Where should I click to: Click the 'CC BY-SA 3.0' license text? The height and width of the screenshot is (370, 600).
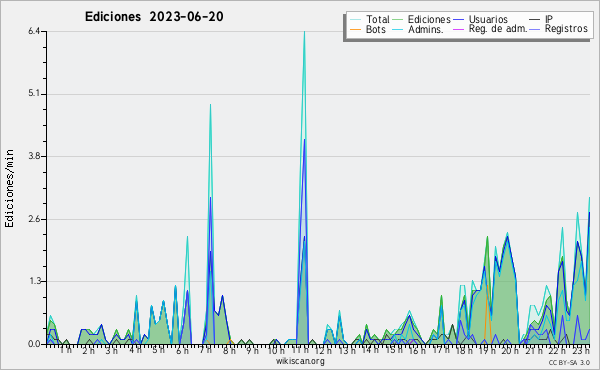click(569, 363)
